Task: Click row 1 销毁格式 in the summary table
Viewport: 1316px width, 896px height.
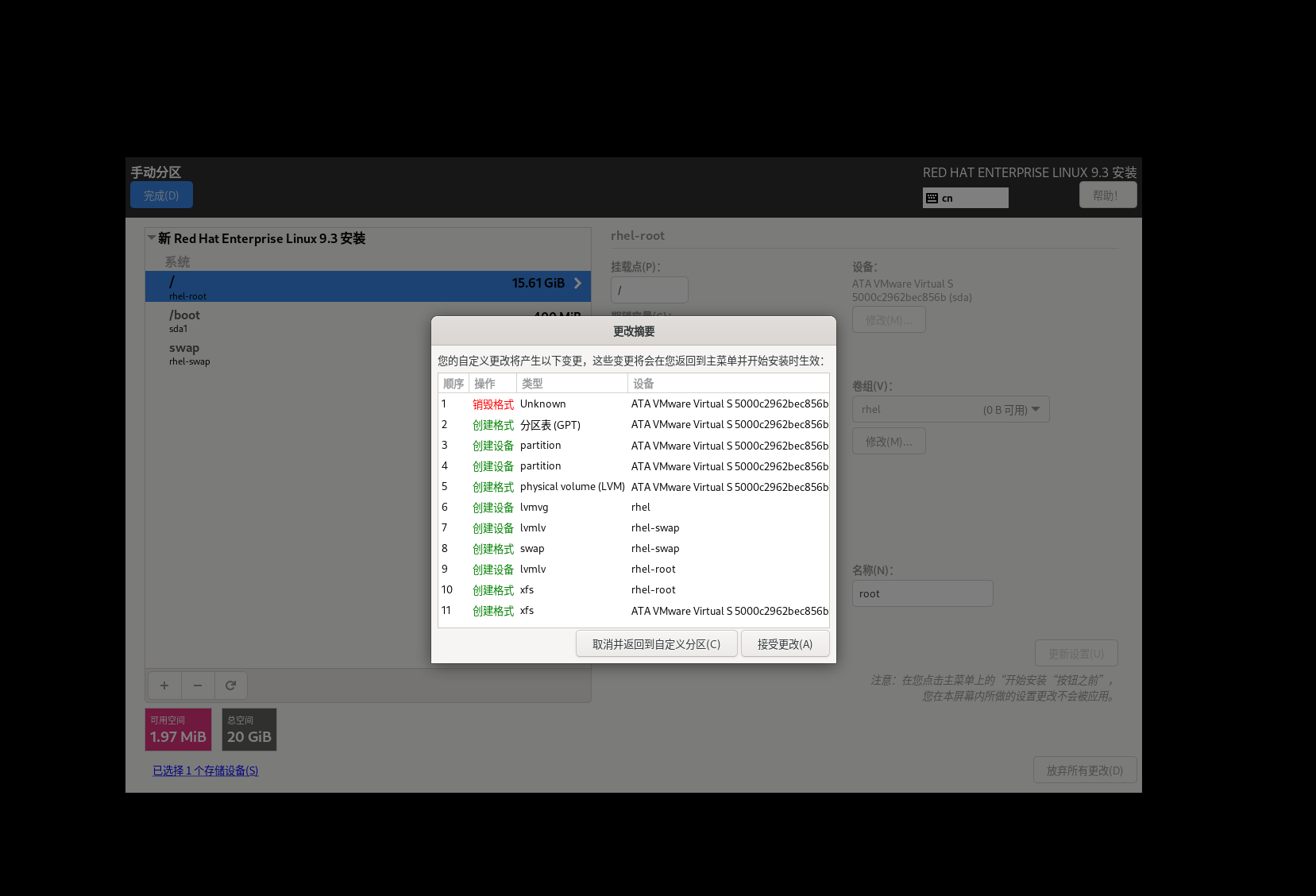Action: [493, 404]
